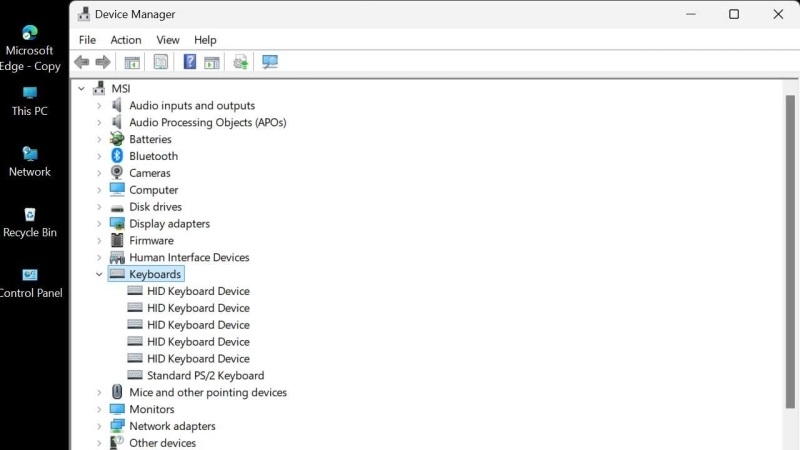Viewport: 800px width, 450px height.
Task: Click Show/Hide Console Tree toolbar icon
Action: 131,62
